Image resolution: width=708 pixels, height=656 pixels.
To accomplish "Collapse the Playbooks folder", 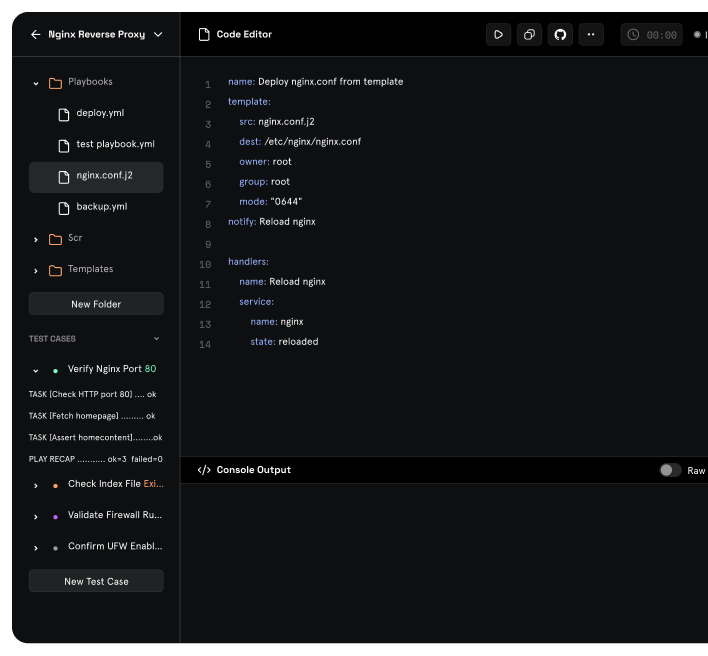I will point(36,83).
